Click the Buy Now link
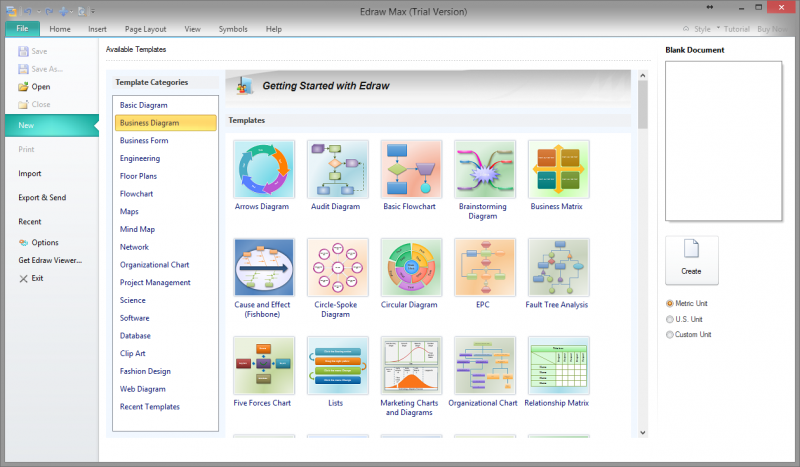The width and height of the screenshot is (800, 467). [772, 29]
